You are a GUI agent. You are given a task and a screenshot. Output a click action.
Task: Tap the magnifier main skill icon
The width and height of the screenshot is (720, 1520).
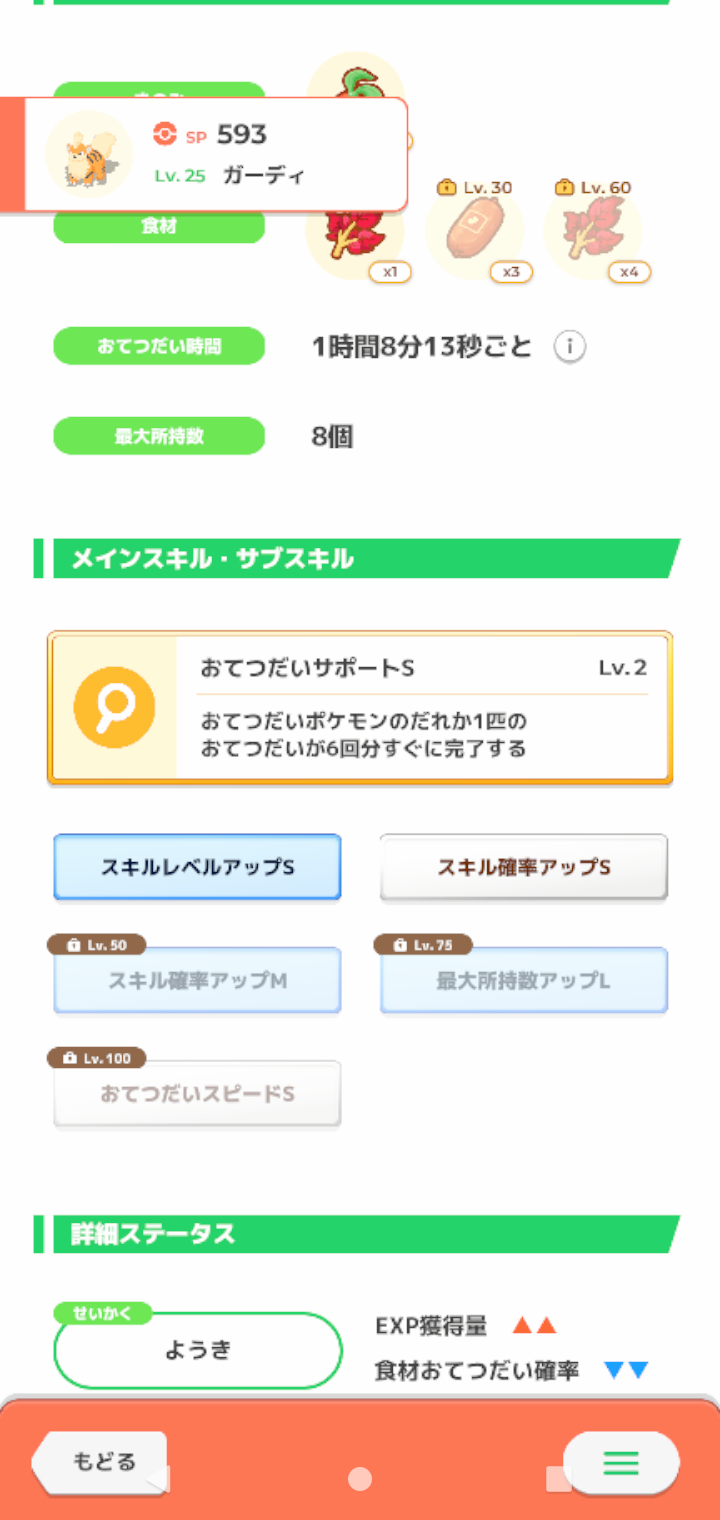(114, 707)
